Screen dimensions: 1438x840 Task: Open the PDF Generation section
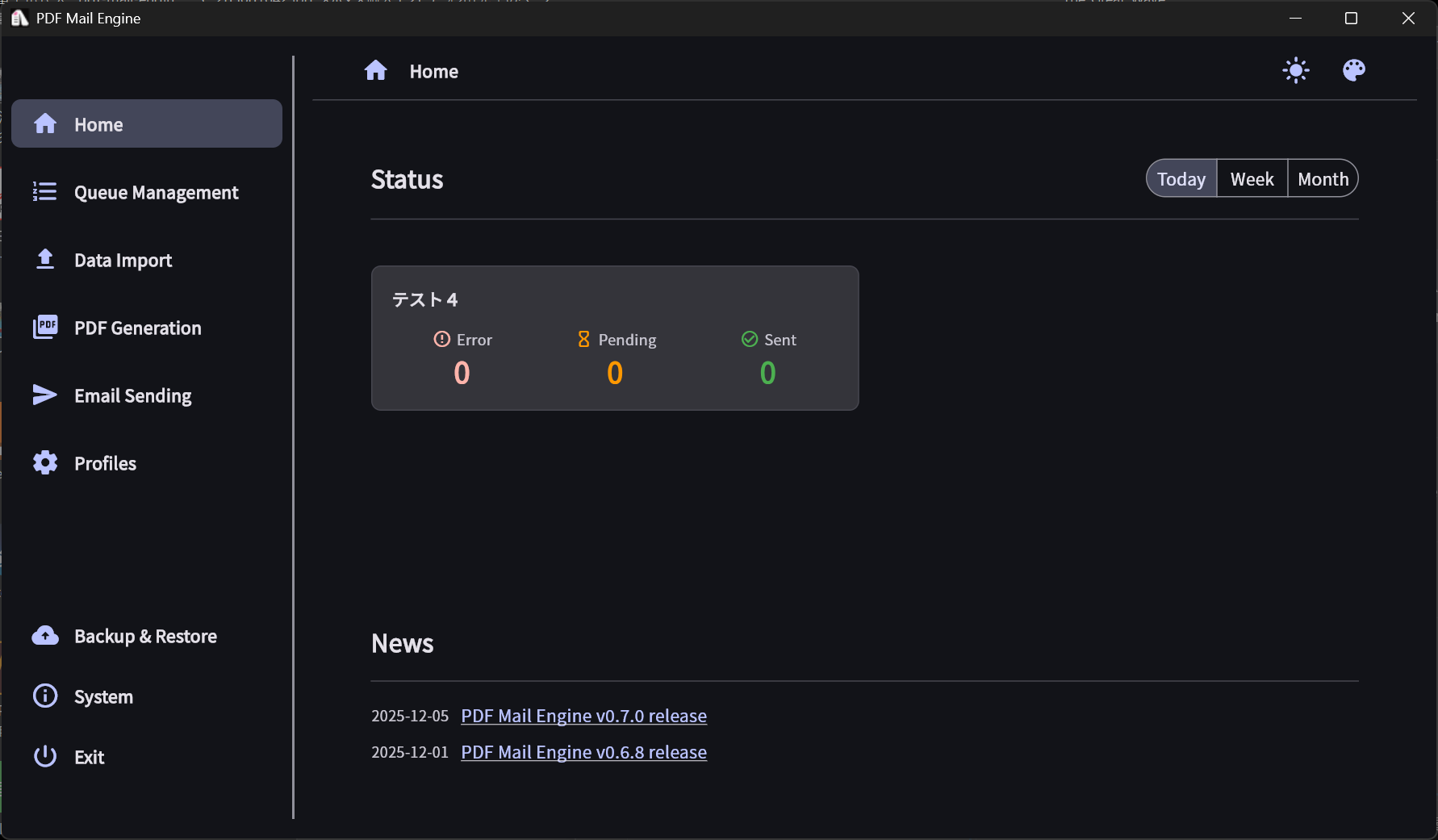point(137,328)
